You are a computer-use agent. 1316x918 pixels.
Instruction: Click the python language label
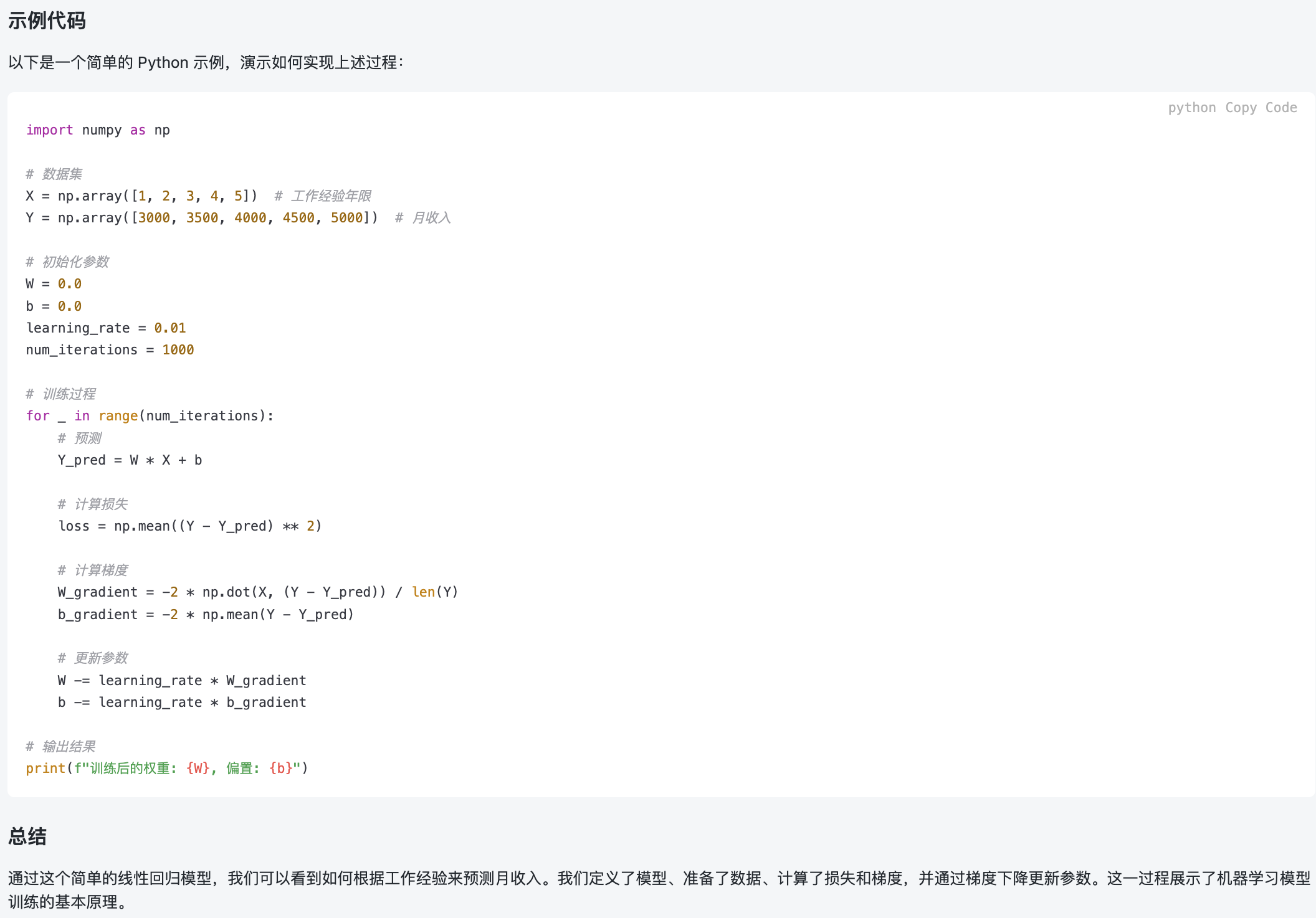tap(1191, 108)
